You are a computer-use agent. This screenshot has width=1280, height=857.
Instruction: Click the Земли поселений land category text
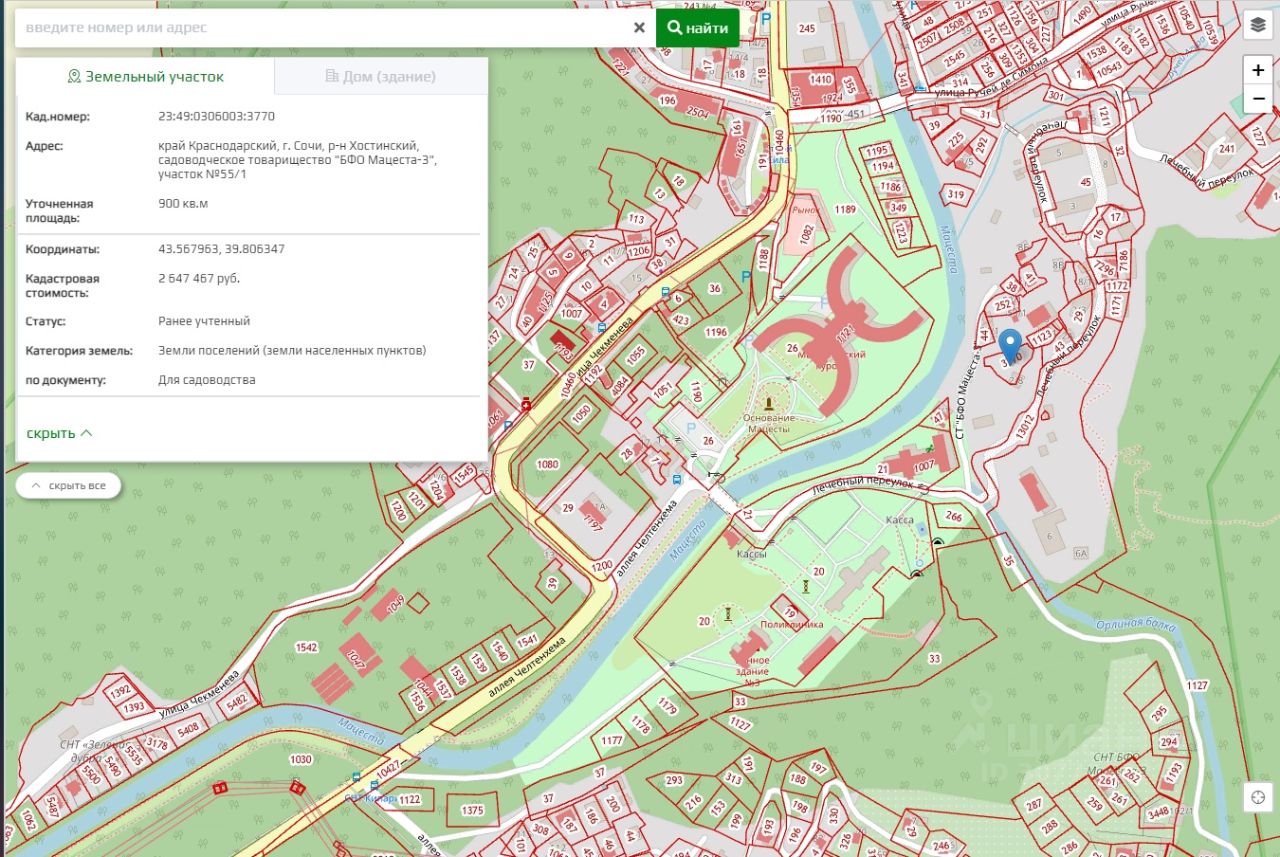click(292, 350)
